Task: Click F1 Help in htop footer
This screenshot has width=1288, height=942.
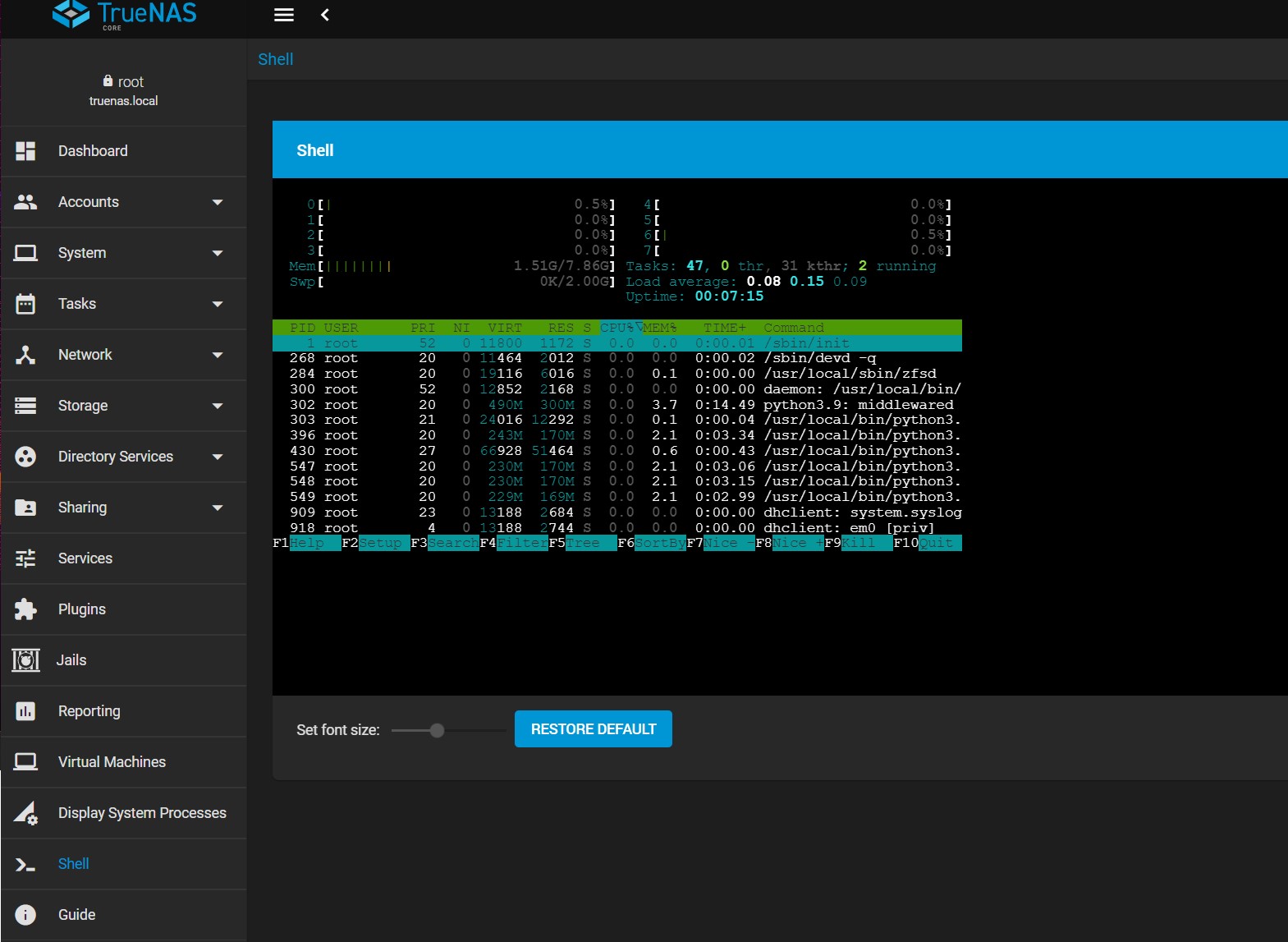Action: [307, 543]
